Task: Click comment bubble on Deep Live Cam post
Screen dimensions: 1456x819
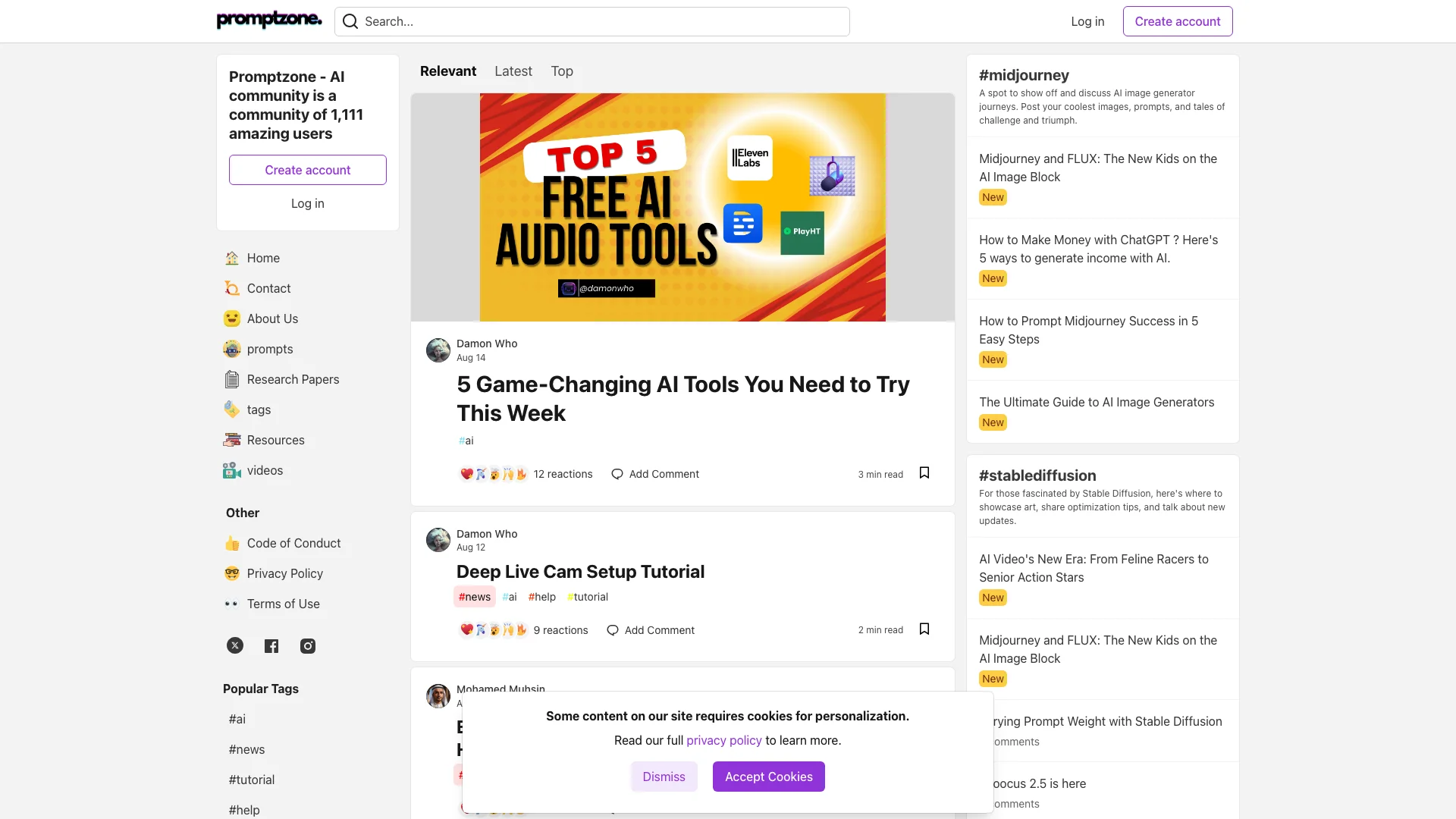Action: (613, 630)
